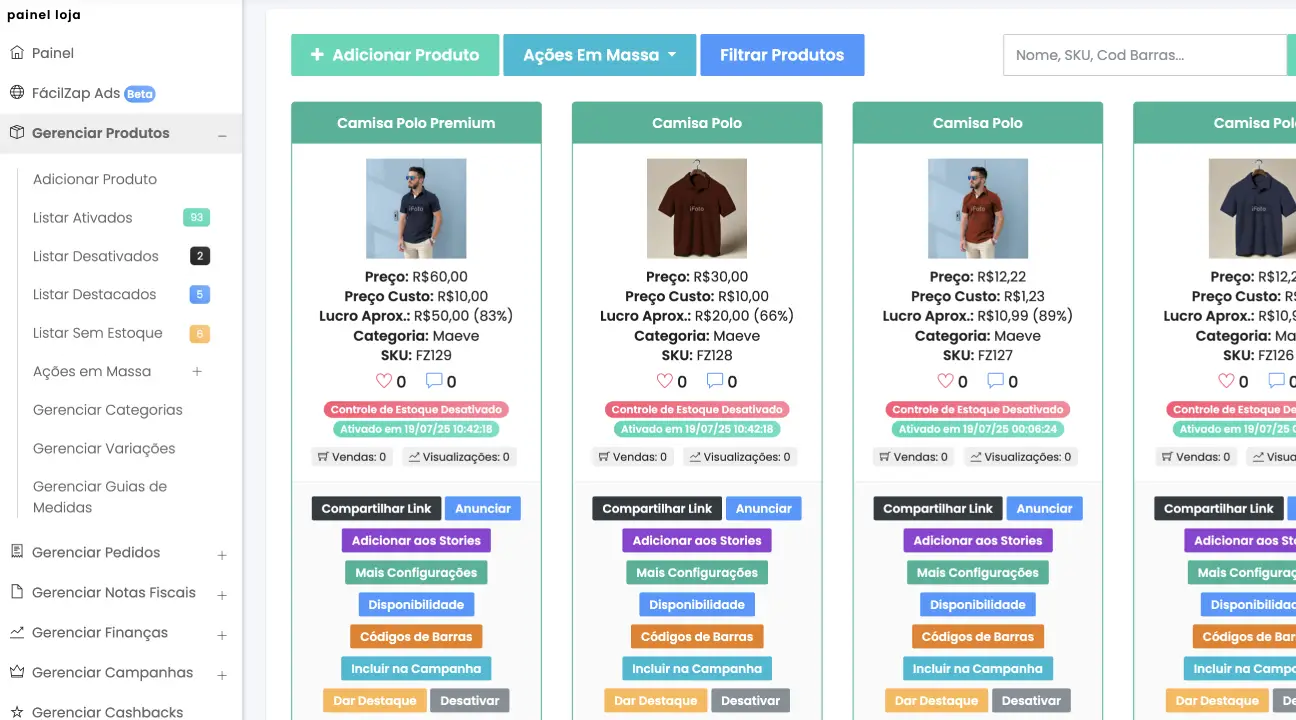Open Listar Destacados in sidebar
The image size is (1296, 720).
95,294
